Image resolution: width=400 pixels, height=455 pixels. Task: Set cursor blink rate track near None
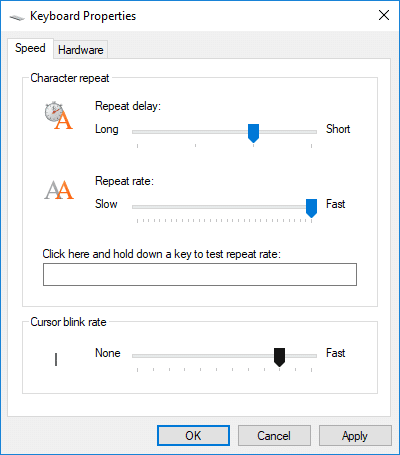tap(137, 356)
